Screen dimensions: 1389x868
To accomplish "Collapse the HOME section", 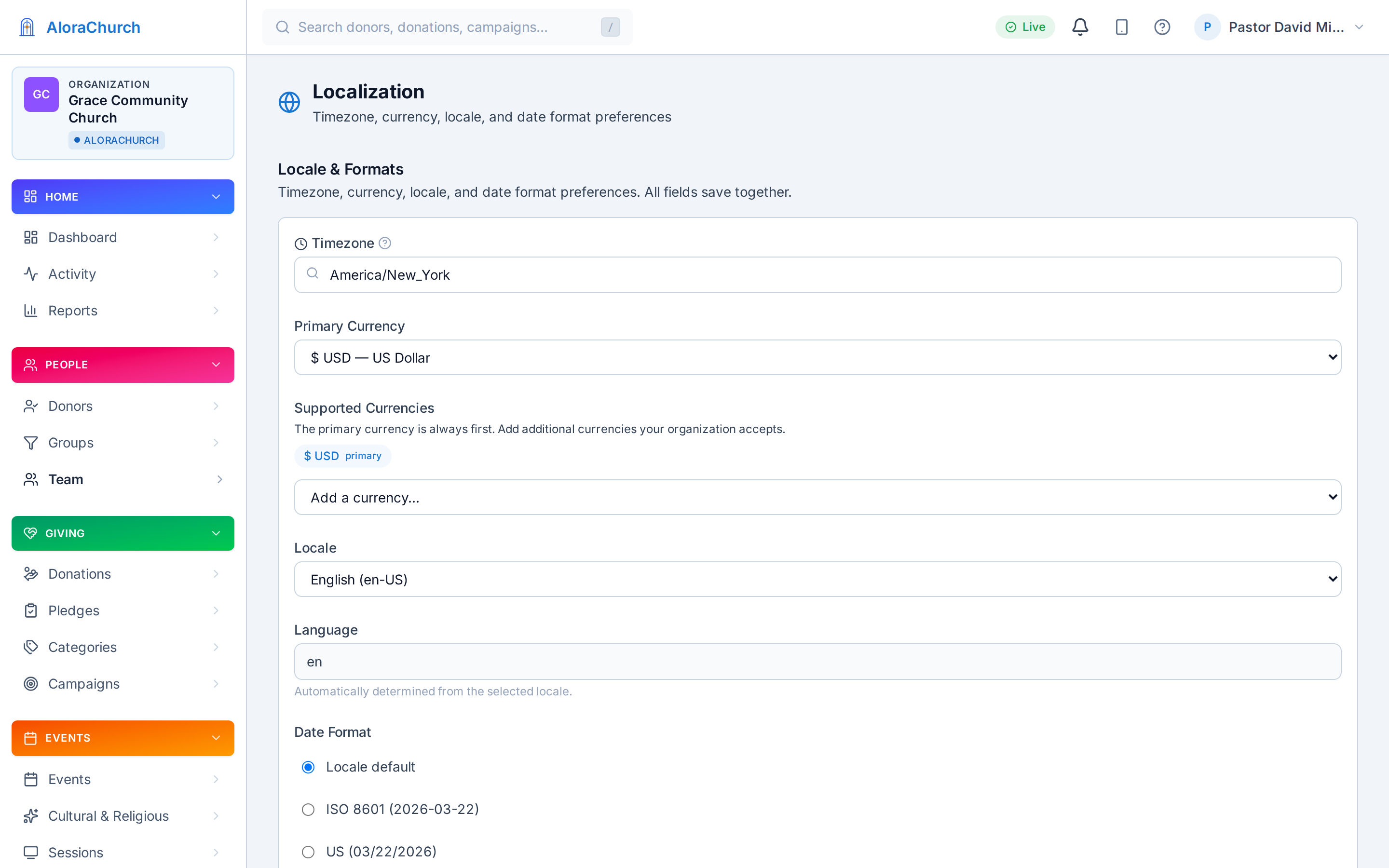I will 123,196.
